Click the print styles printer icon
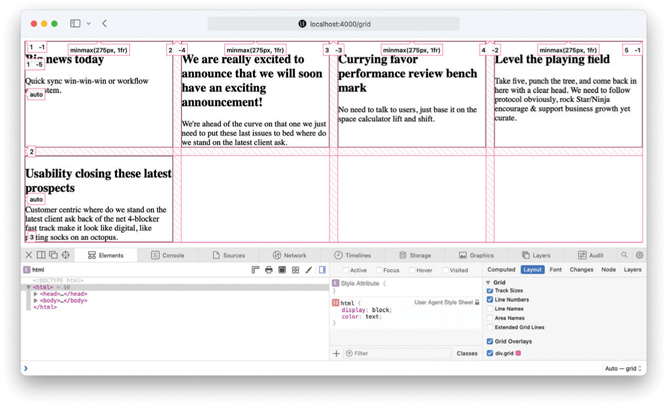Screen dimensions: 666x405 click(x=269, y=270)
